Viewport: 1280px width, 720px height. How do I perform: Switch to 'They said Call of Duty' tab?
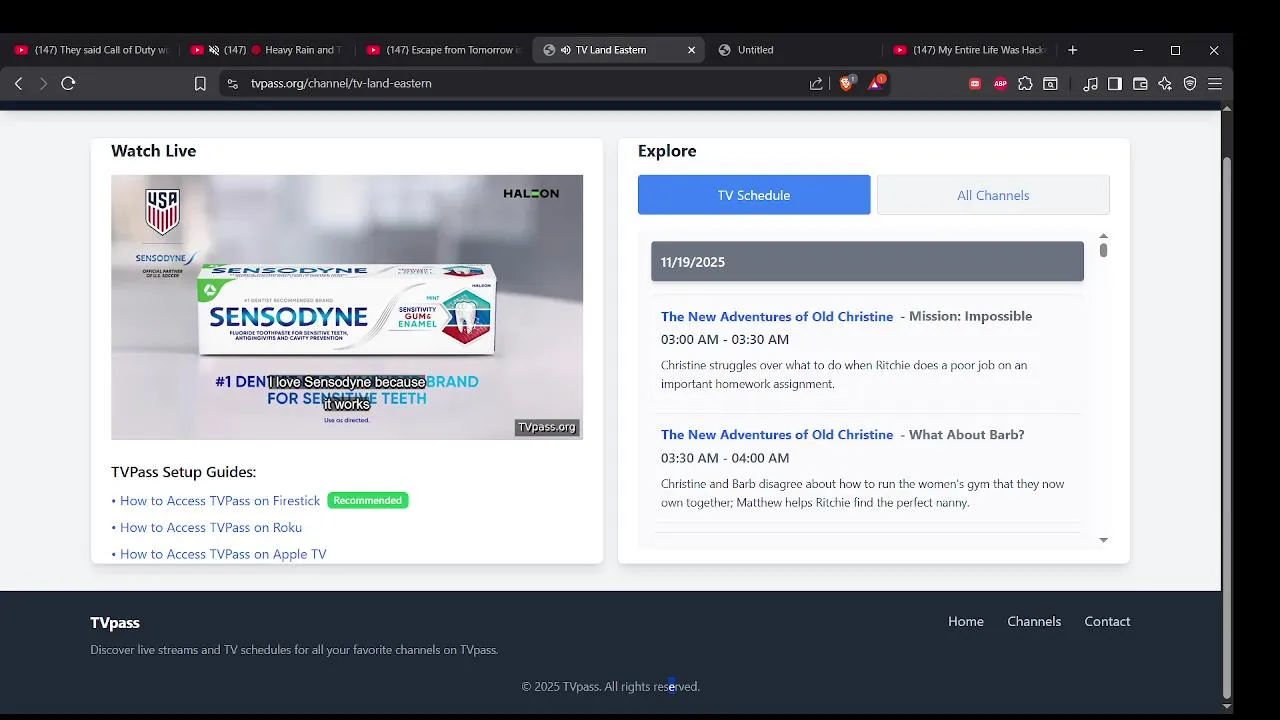tap(91, 50)
